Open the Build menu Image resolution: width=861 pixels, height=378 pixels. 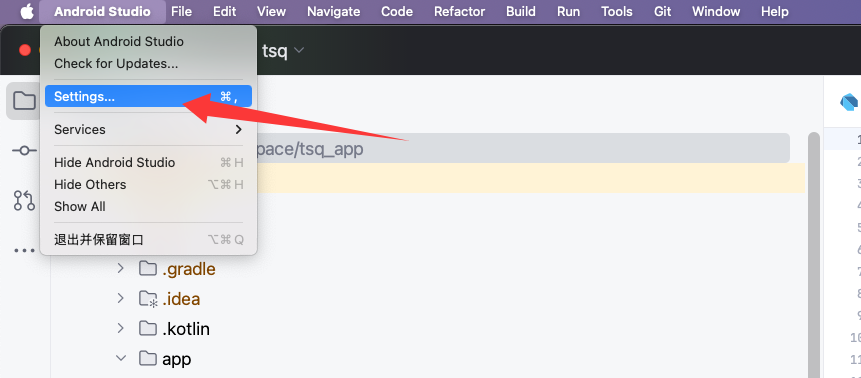[521, 12]
